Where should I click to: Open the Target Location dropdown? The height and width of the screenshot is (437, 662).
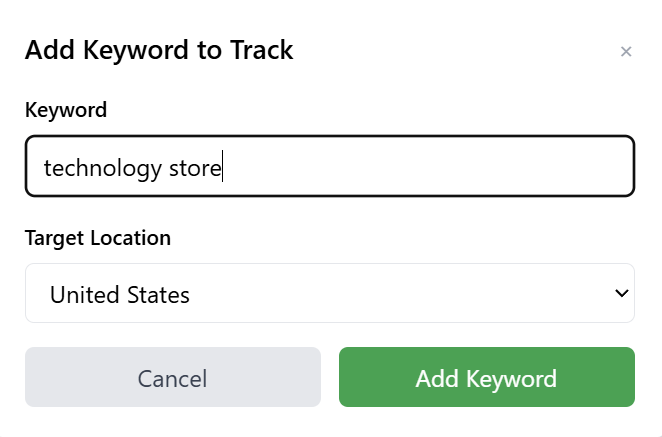pyautogui.click(x=330, y=294)
